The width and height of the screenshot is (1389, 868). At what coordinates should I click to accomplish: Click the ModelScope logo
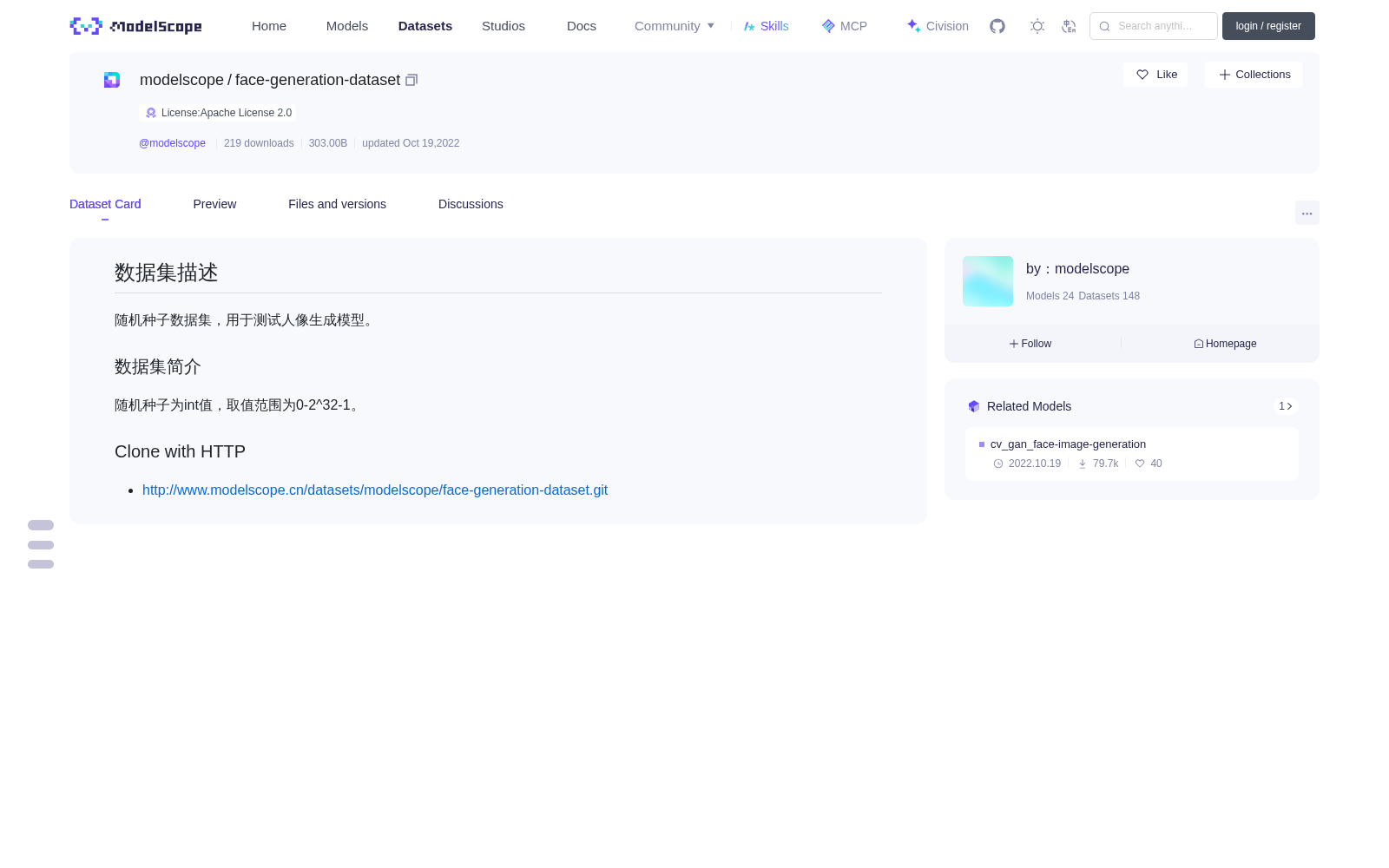[136, 26]
